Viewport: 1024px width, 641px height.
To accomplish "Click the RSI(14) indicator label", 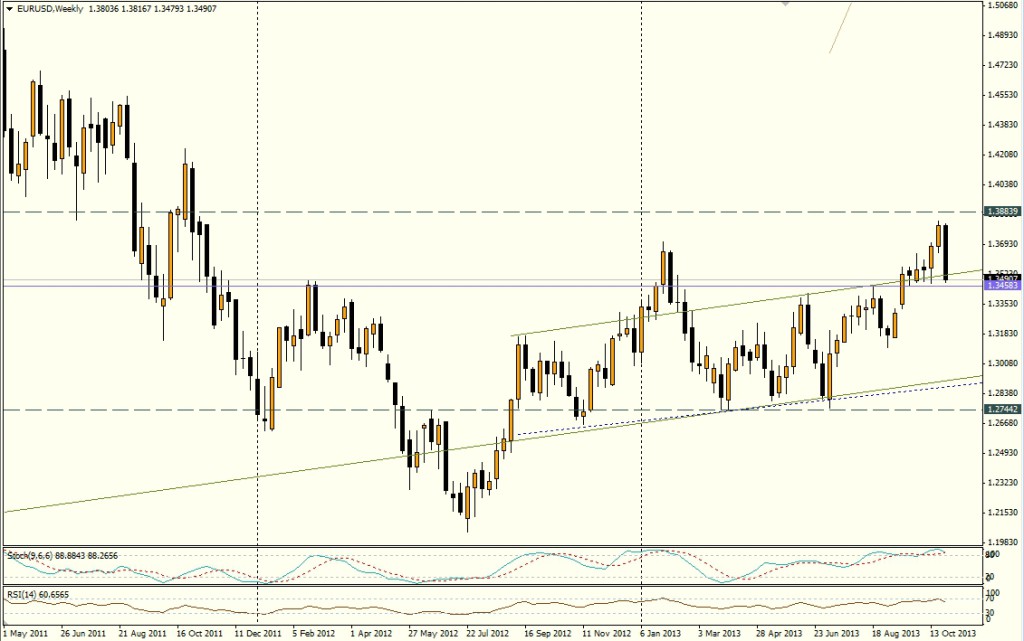I will coord(22,592).
